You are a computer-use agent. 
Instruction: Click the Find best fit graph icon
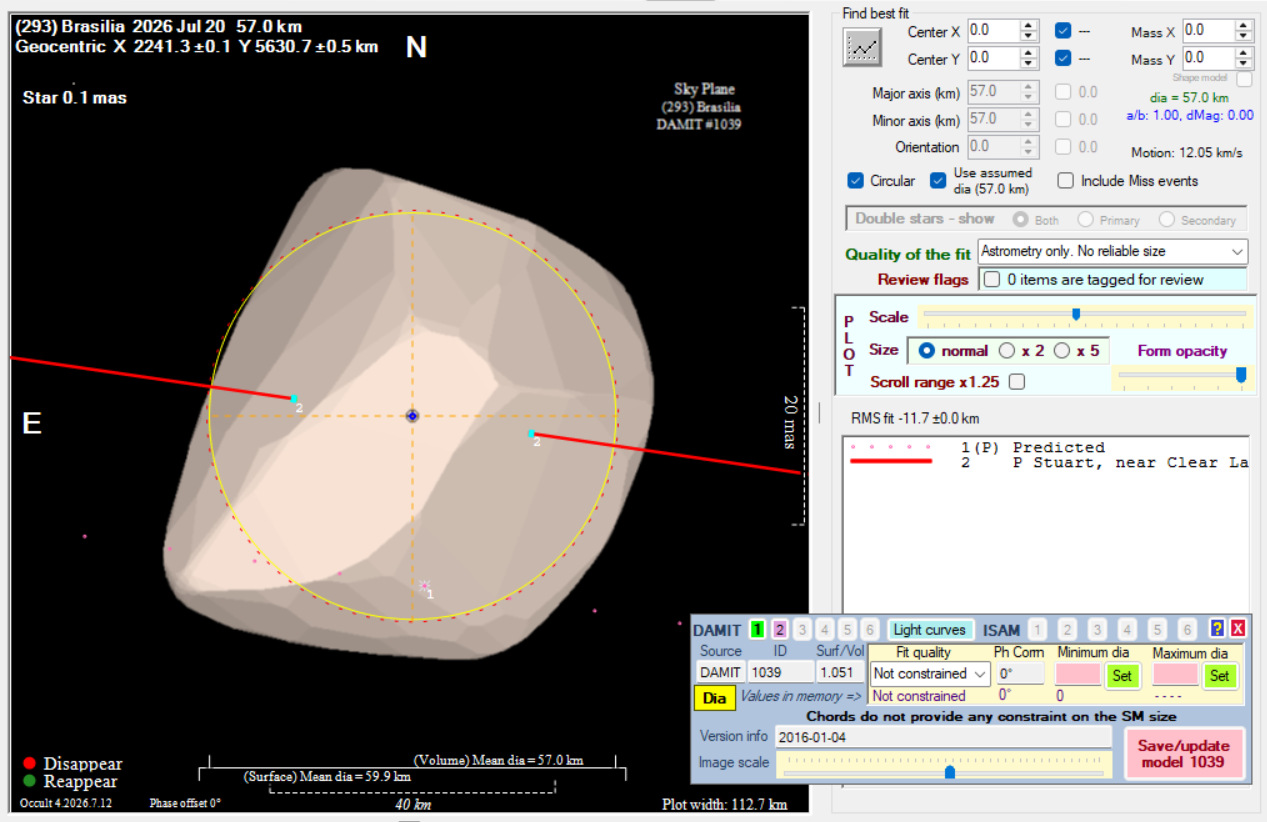pos(862,47)
